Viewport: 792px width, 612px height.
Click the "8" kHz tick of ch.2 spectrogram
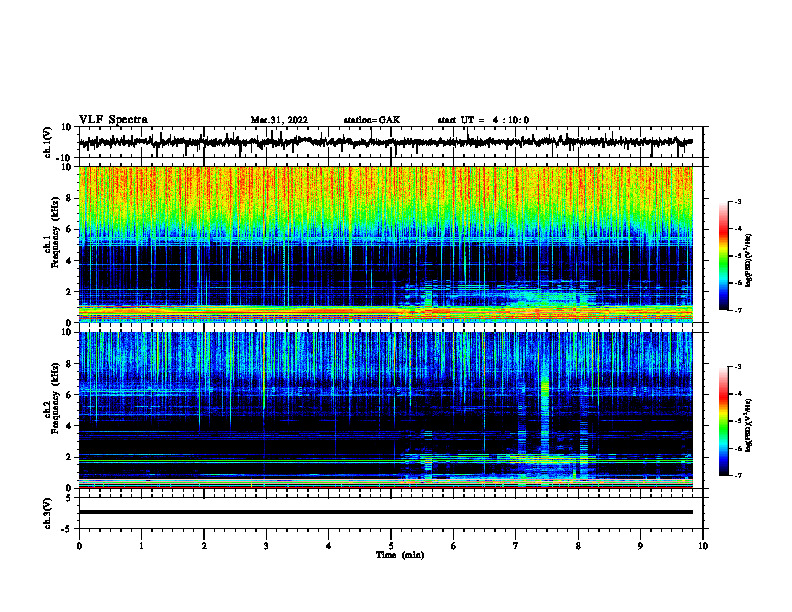(69, 364)
